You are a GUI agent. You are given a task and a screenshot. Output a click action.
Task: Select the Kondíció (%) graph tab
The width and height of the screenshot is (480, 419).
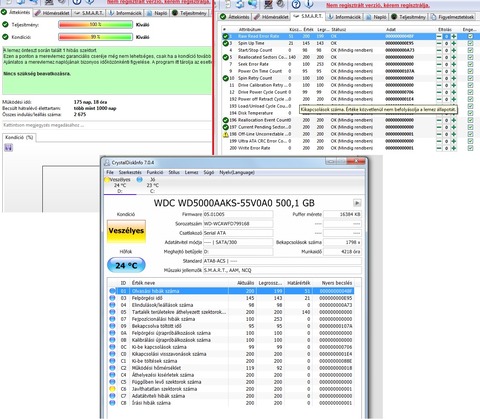click(x=19, y=137)
